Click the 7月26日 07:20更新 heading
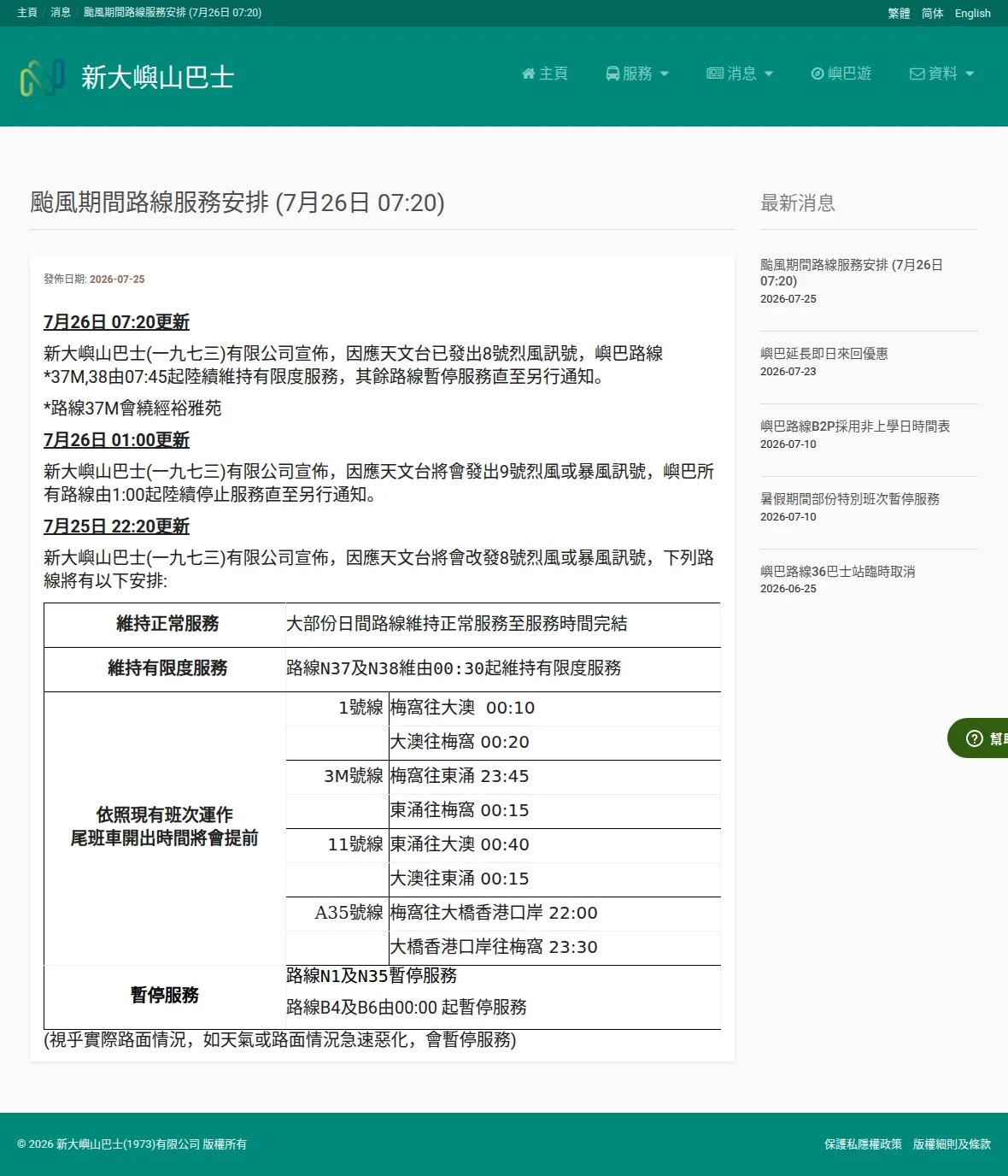Screen dimensions: 1008x1176 [116, 322]
